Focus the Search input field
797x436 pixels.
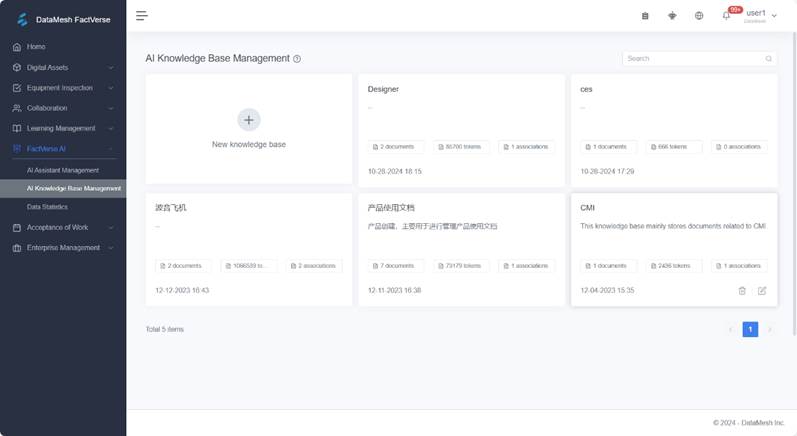point(692,59)
